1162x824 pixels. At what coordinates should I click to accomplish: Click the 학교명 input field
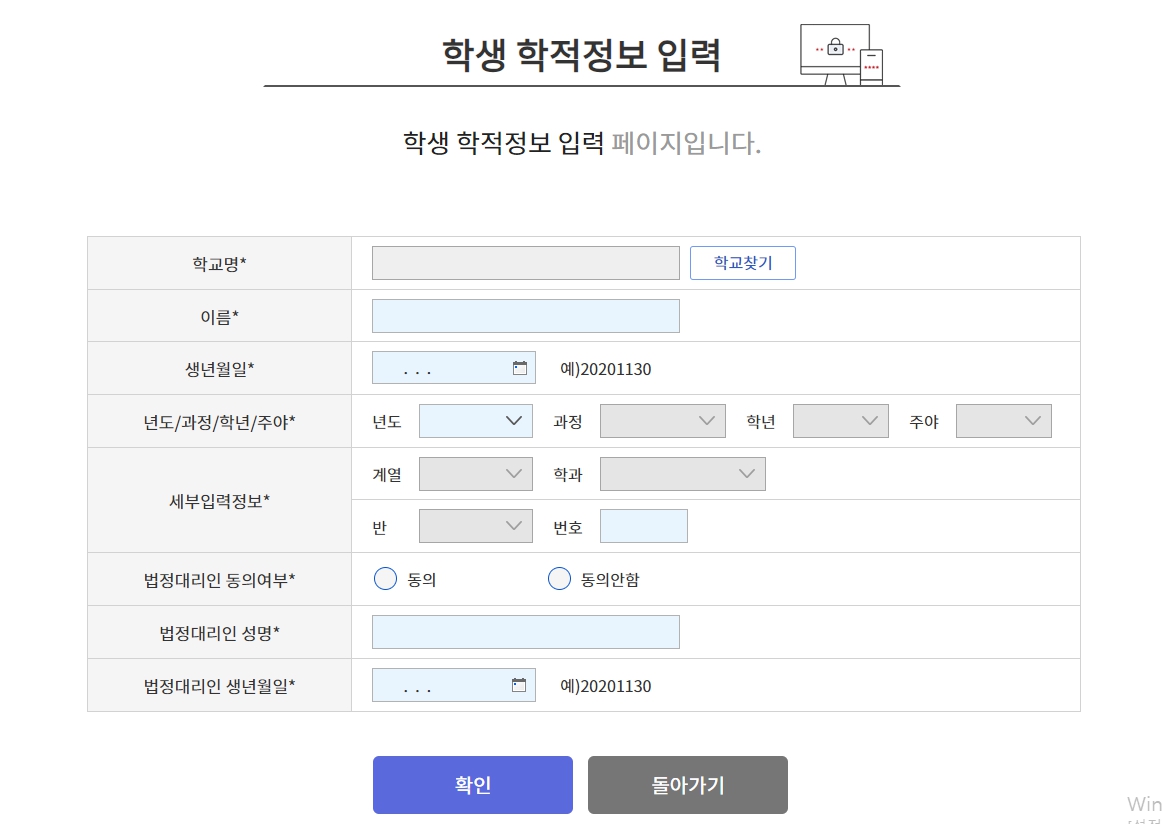525,262
